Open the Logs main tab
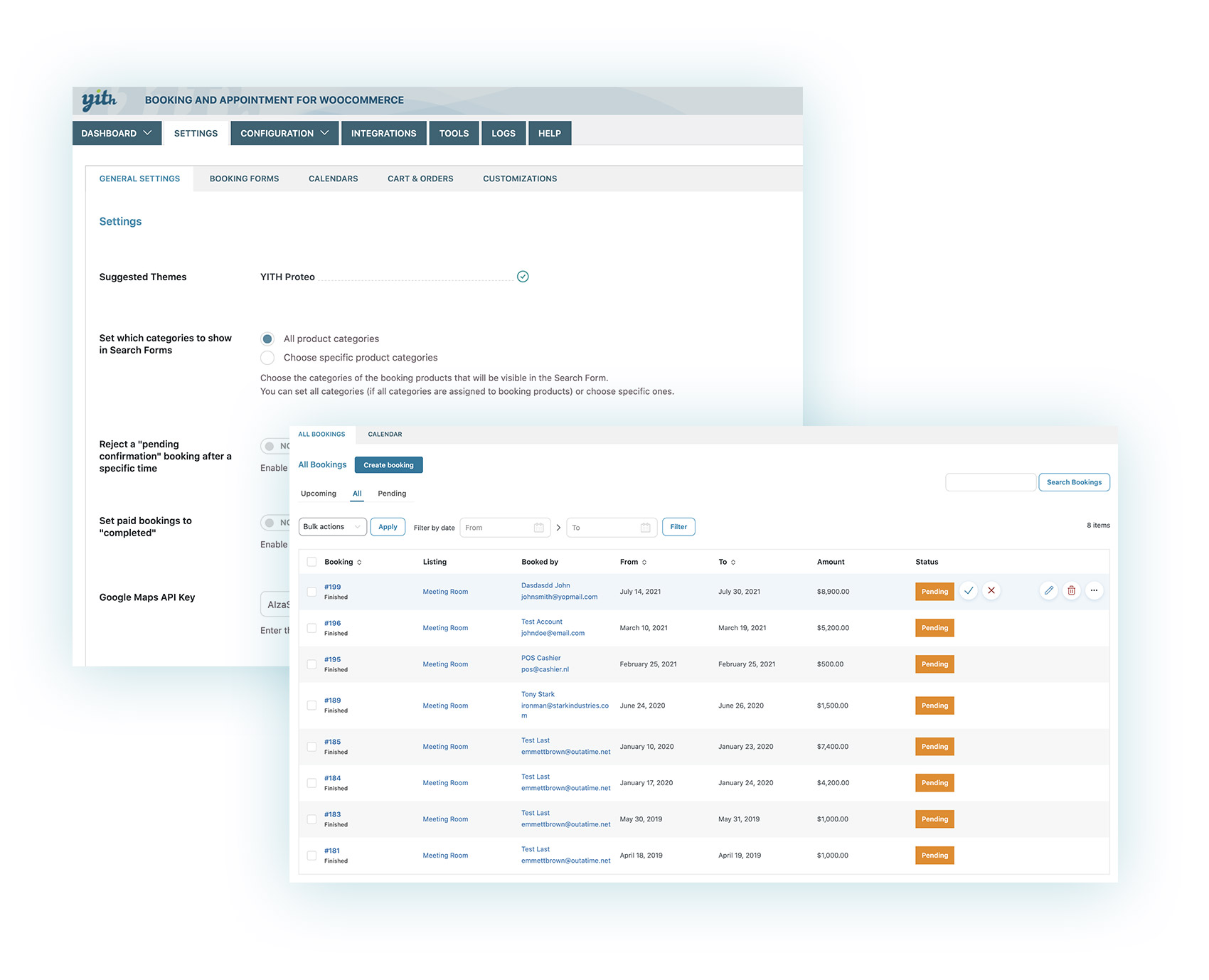1209x980 pixels. click(504, 133)
